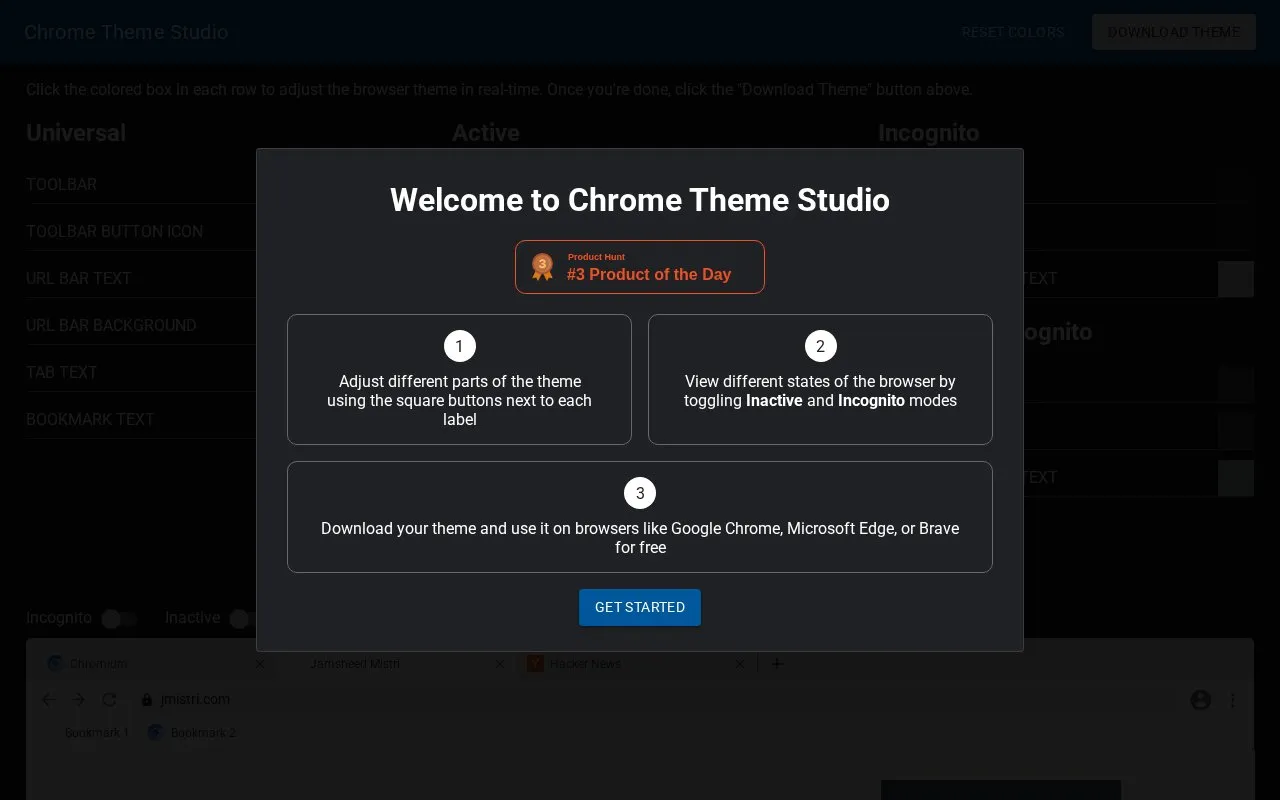Open the #3 Product of the Day badge
1280x800 pixels.
click(x=640, y=267)
